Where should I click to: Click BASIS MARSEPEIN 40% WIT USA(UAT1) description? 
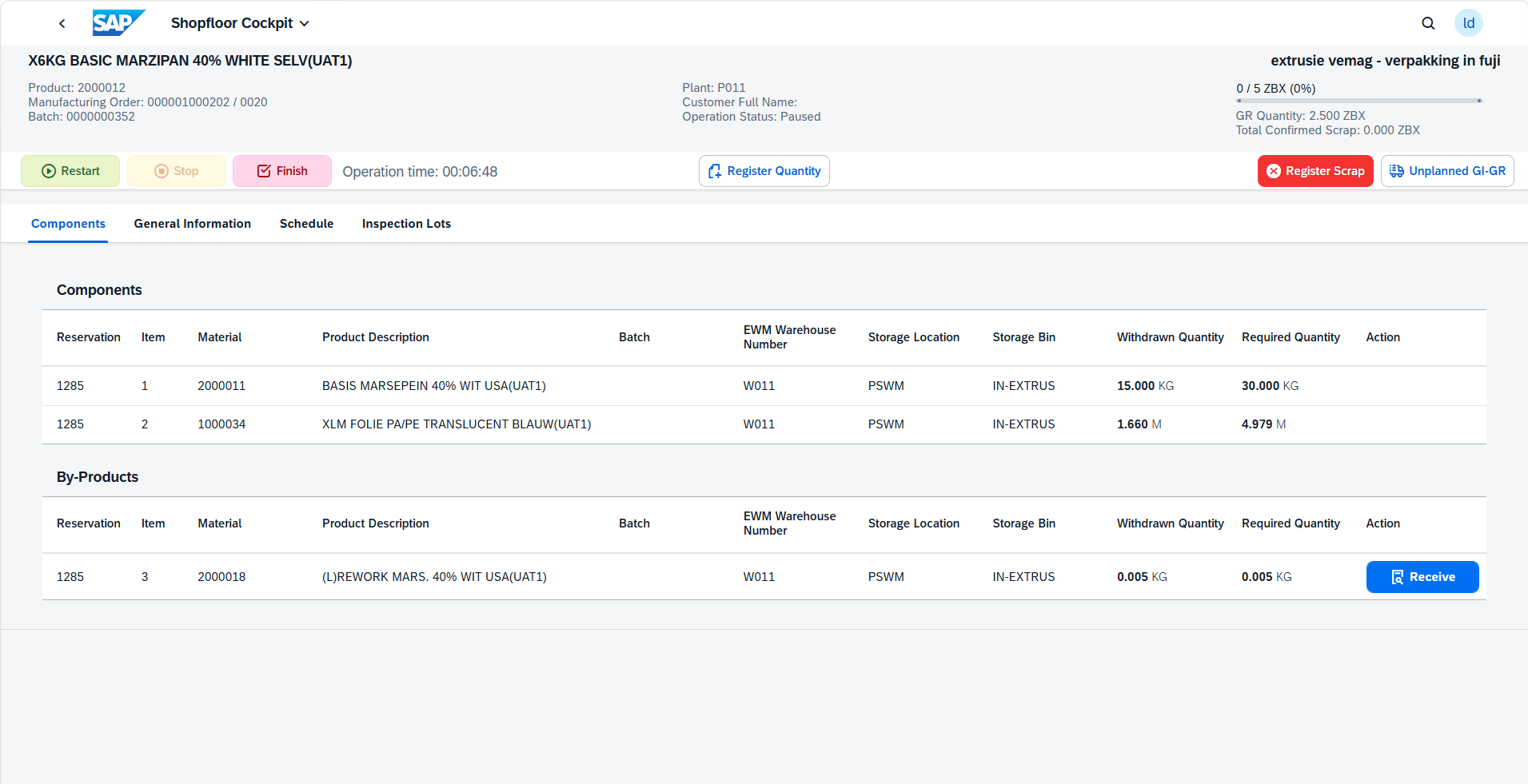coord(434,386)
